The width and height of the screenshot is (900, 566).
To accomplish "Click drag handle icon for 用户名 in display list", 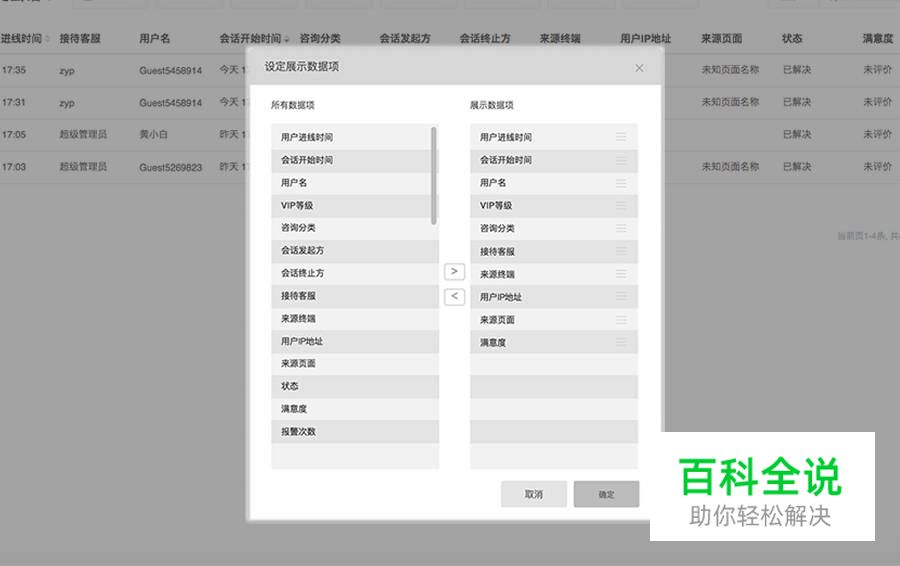I will click(621, 183).
